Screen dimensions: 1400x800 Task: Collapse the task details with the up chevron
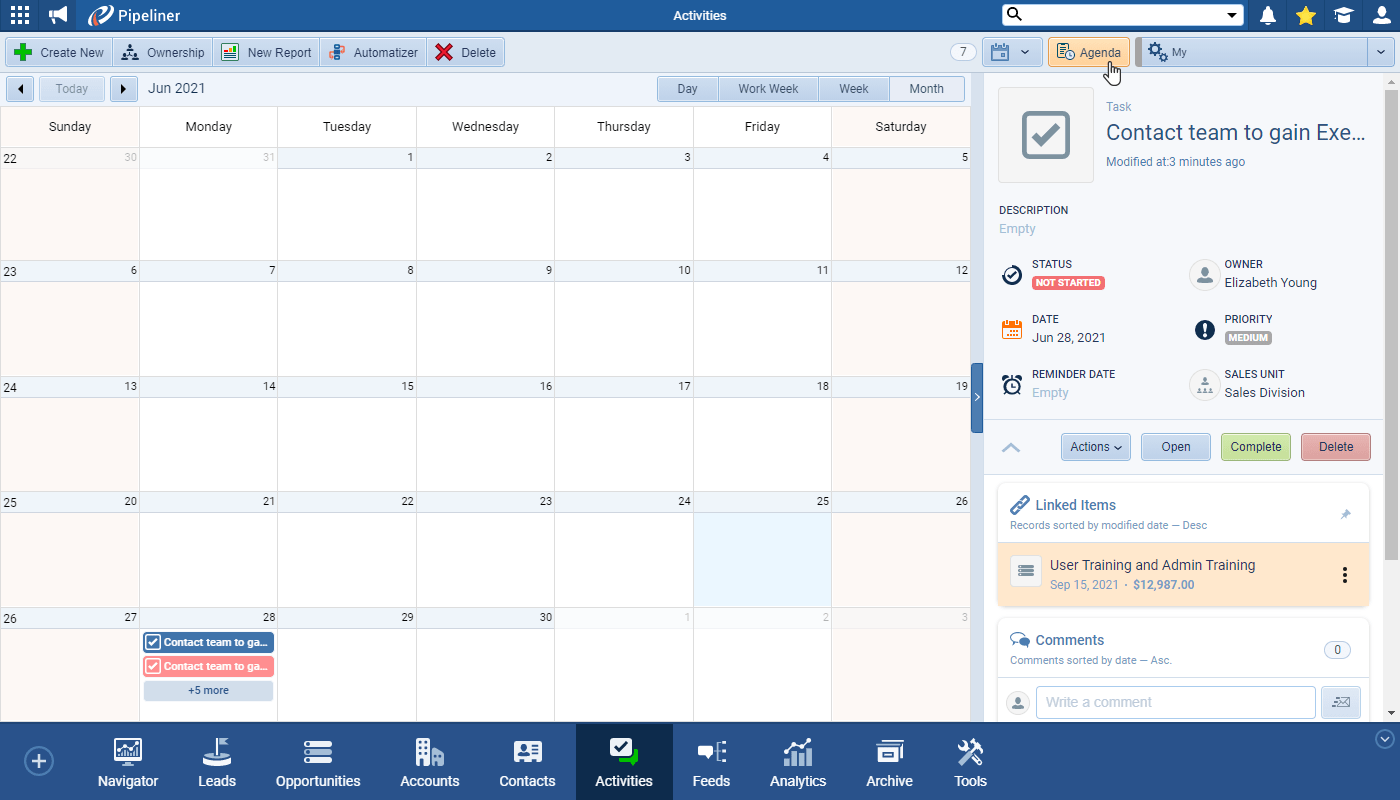click(x=1011, y=447)
